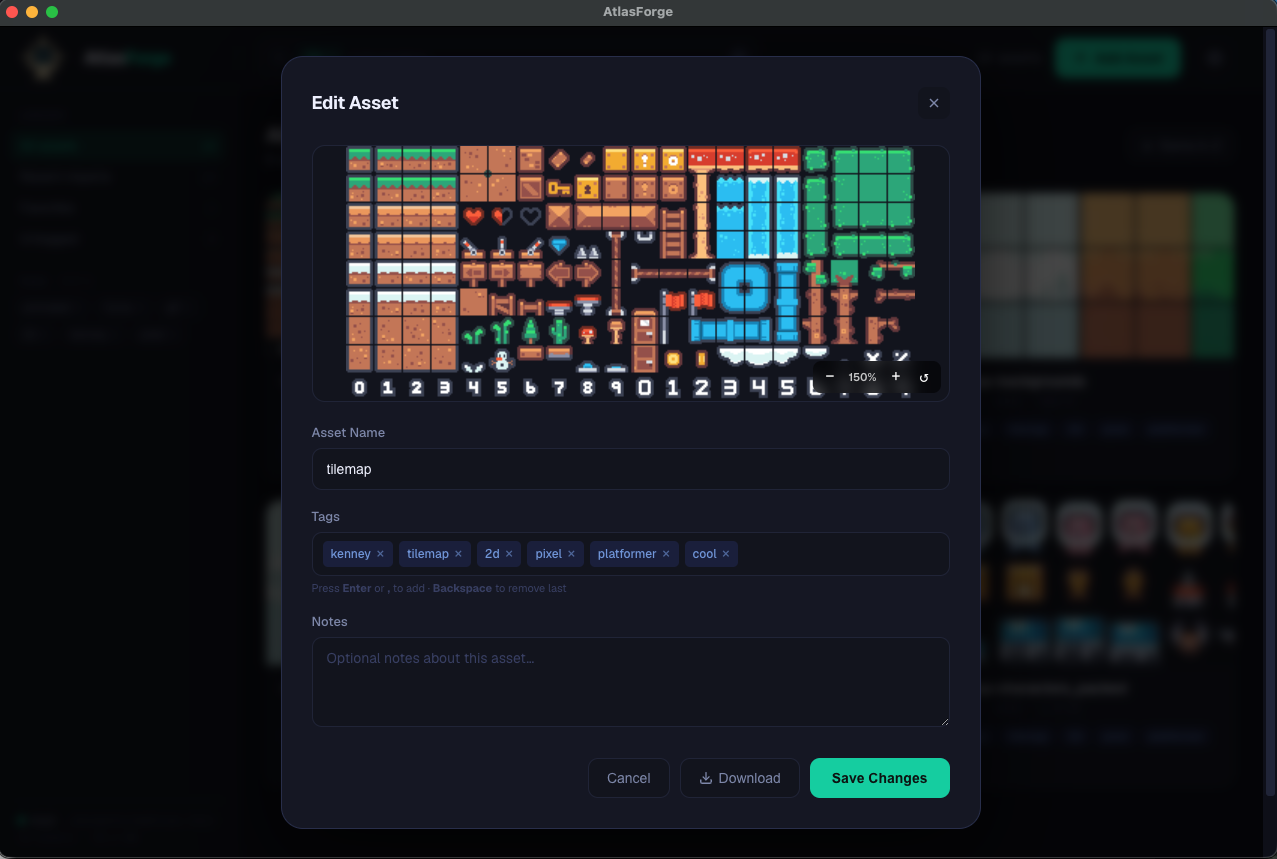Click the 150% zoom value
Viewport: 1277px width, 859px height.
point(862,377)
